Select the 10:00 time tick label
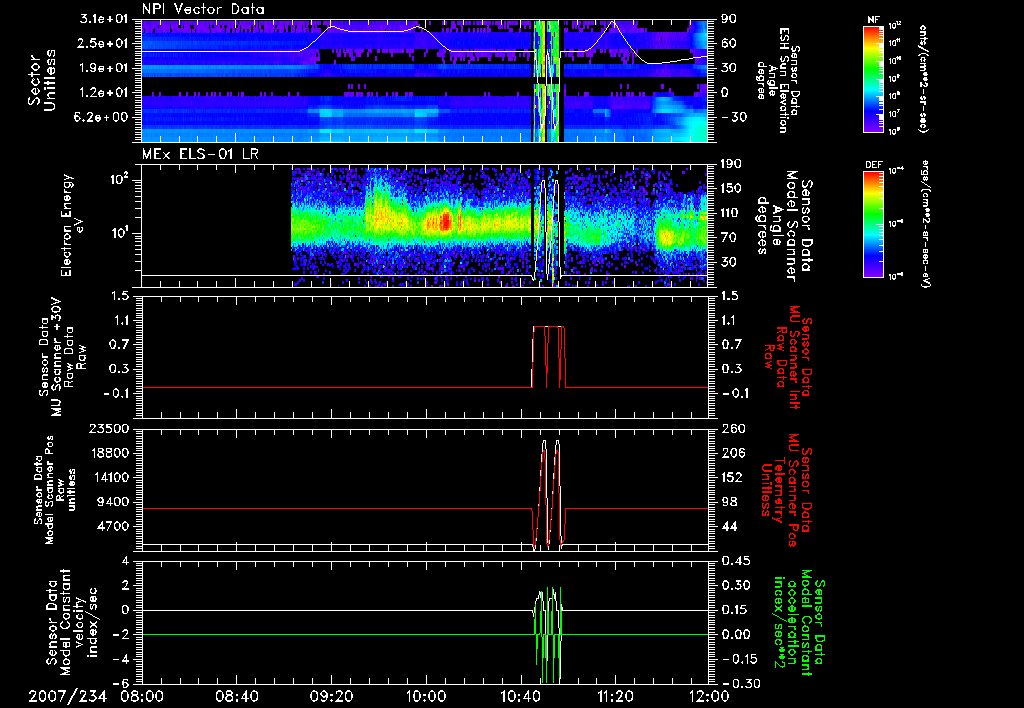 (x=426, y=696)
